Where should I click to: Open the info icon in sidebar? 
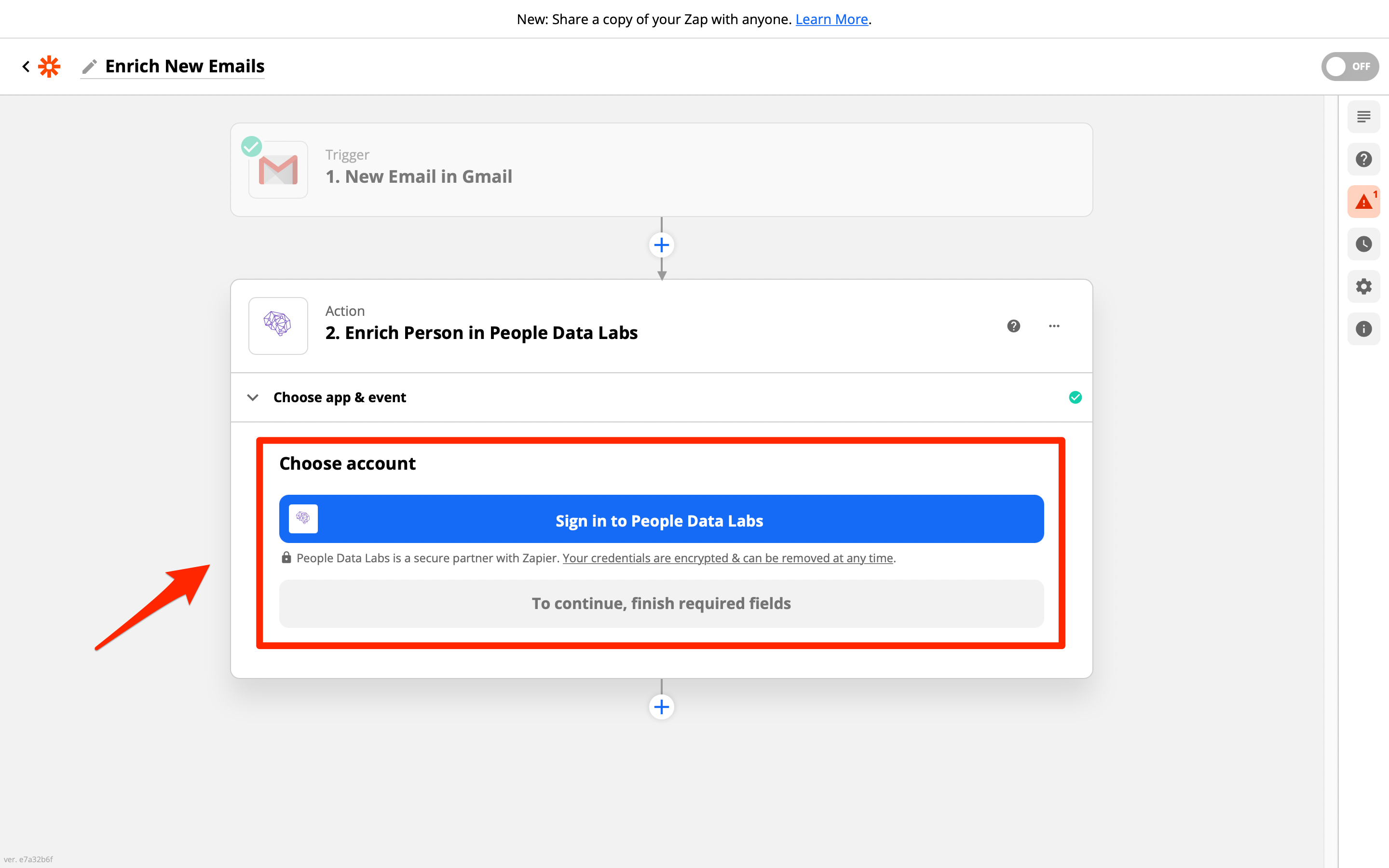(x=1363, y=329)
